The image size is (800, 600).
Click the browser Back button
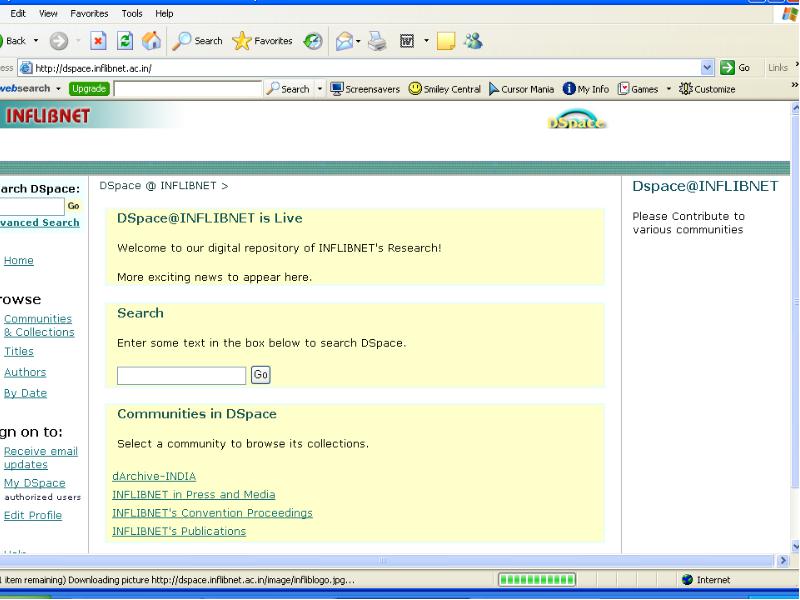pyautogui.click(x=13, y=41)
